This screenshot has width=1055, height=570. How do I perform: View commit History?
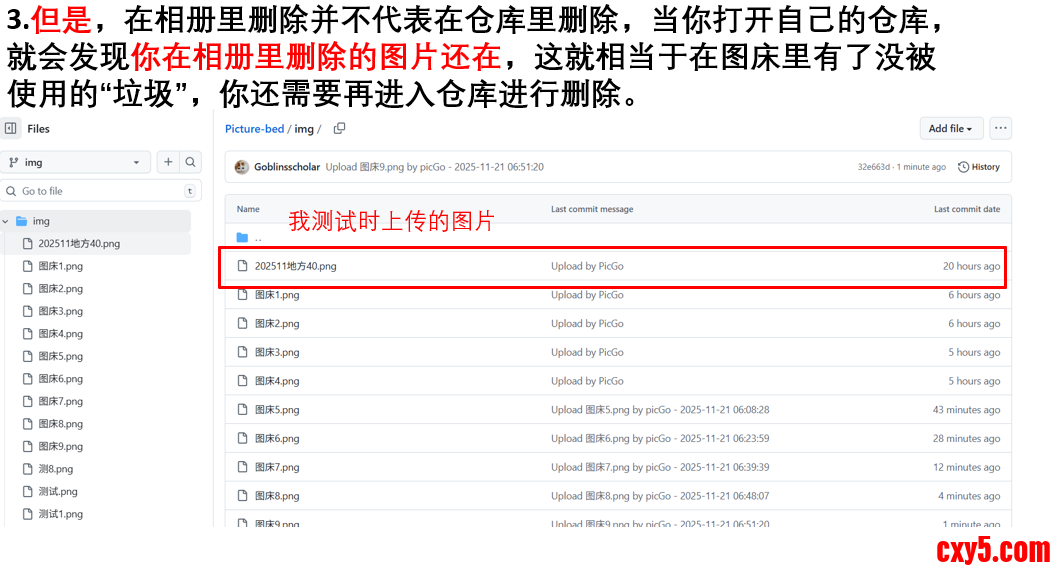[979, 167]
